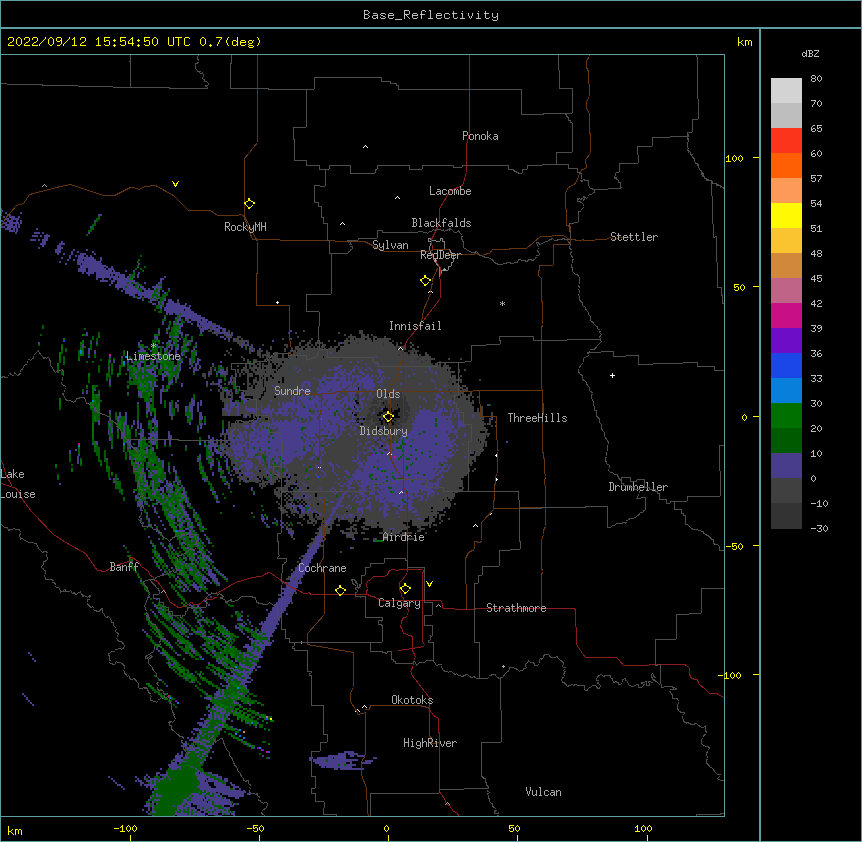
Task: Click the Airdrie city label
Action: (404, 537)
